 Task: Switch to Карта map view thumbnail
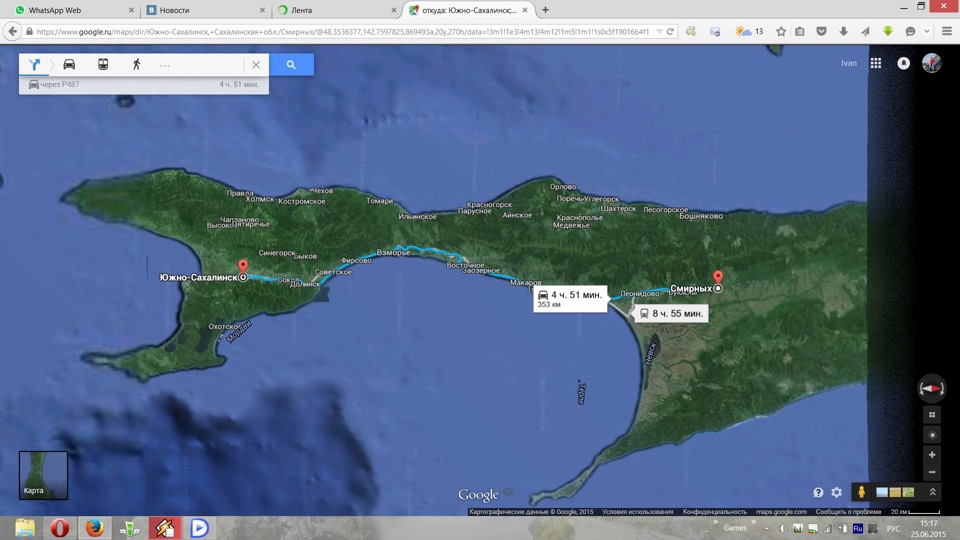pos(43,475)
